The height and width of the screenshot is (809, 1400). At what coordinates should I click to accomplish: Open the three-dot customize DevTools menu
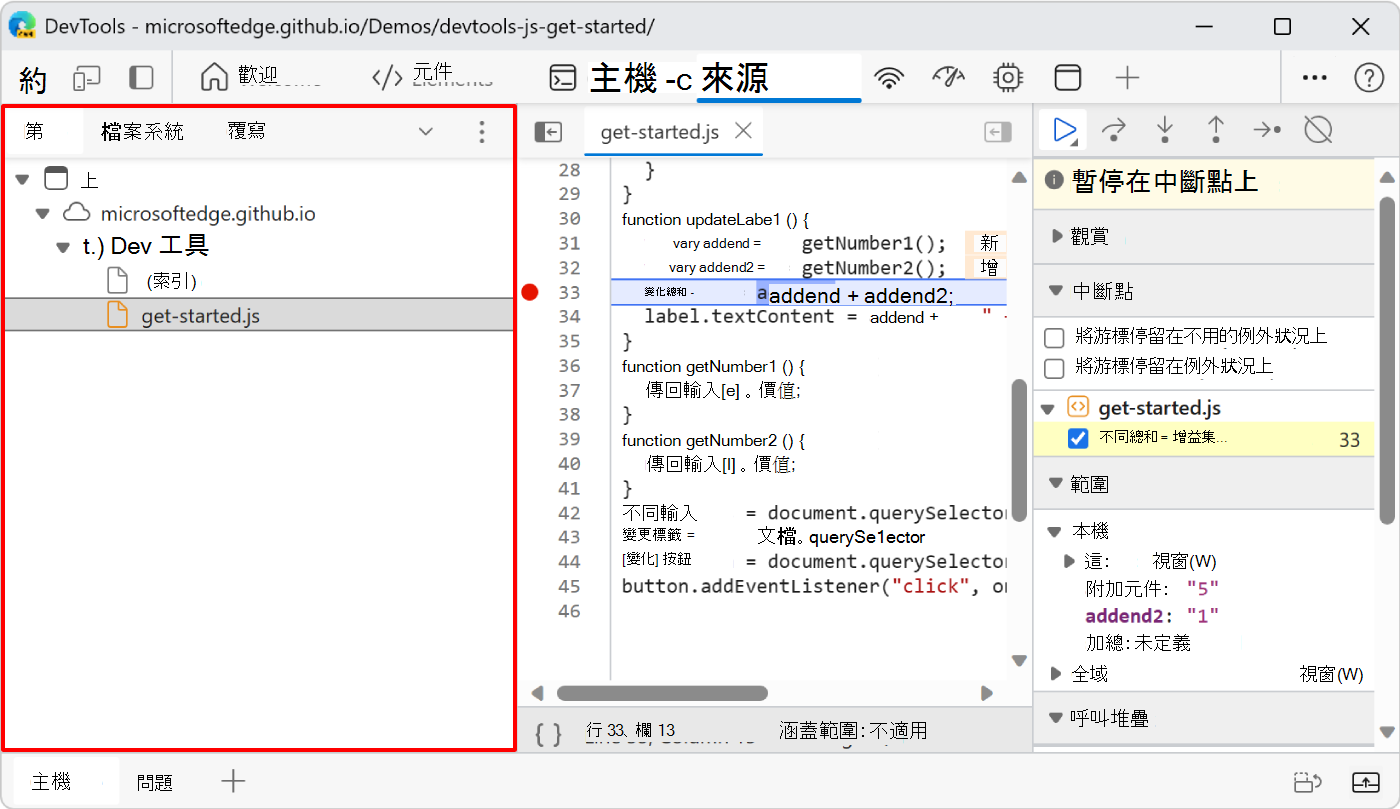coord(1314,78)
